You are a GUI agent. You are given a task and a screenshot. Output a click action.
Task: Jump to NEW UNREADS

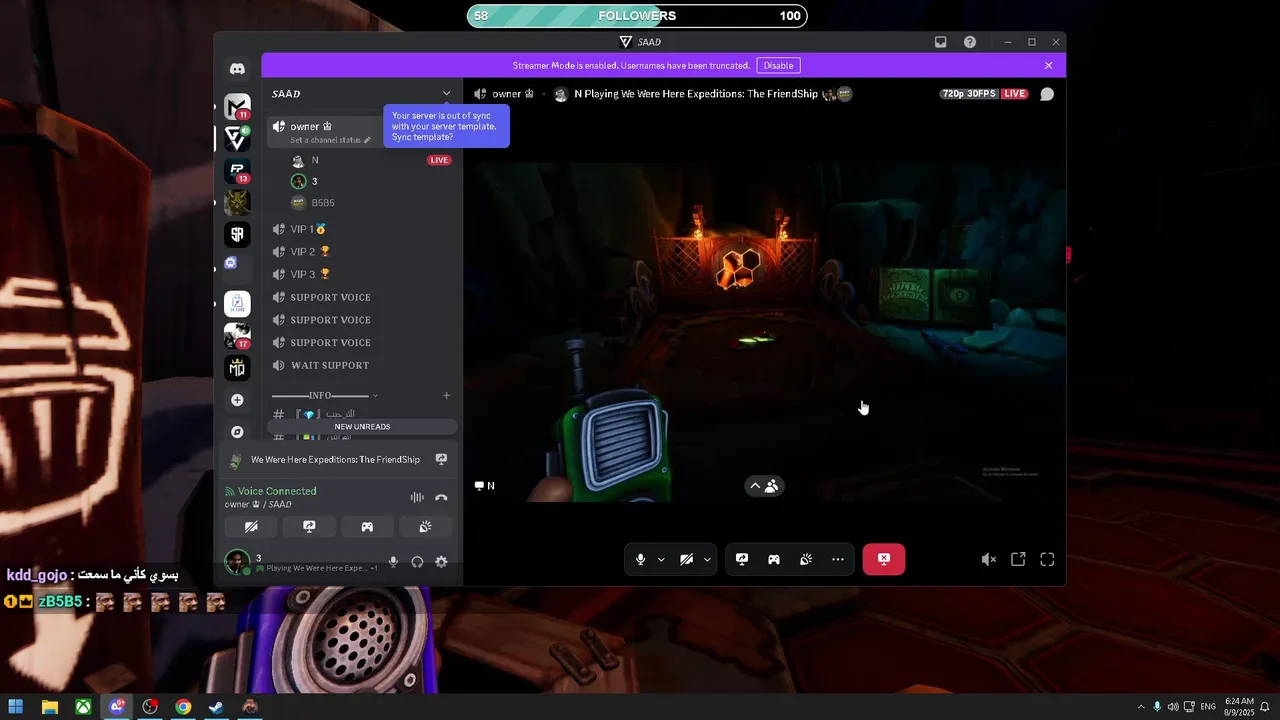362,427
